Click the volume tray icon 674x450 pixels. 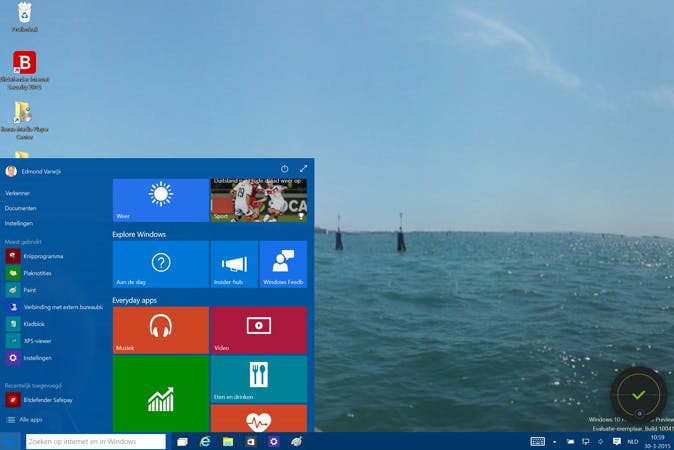[600, 441]
